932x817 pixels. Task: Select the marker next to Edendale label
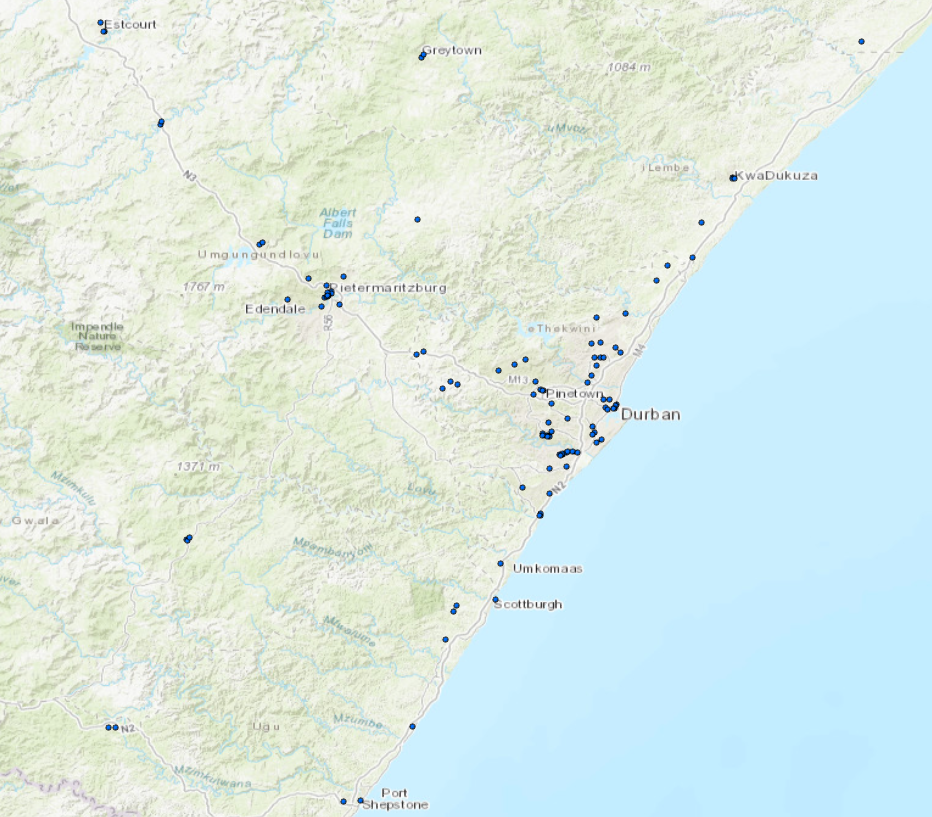(287, 299)
